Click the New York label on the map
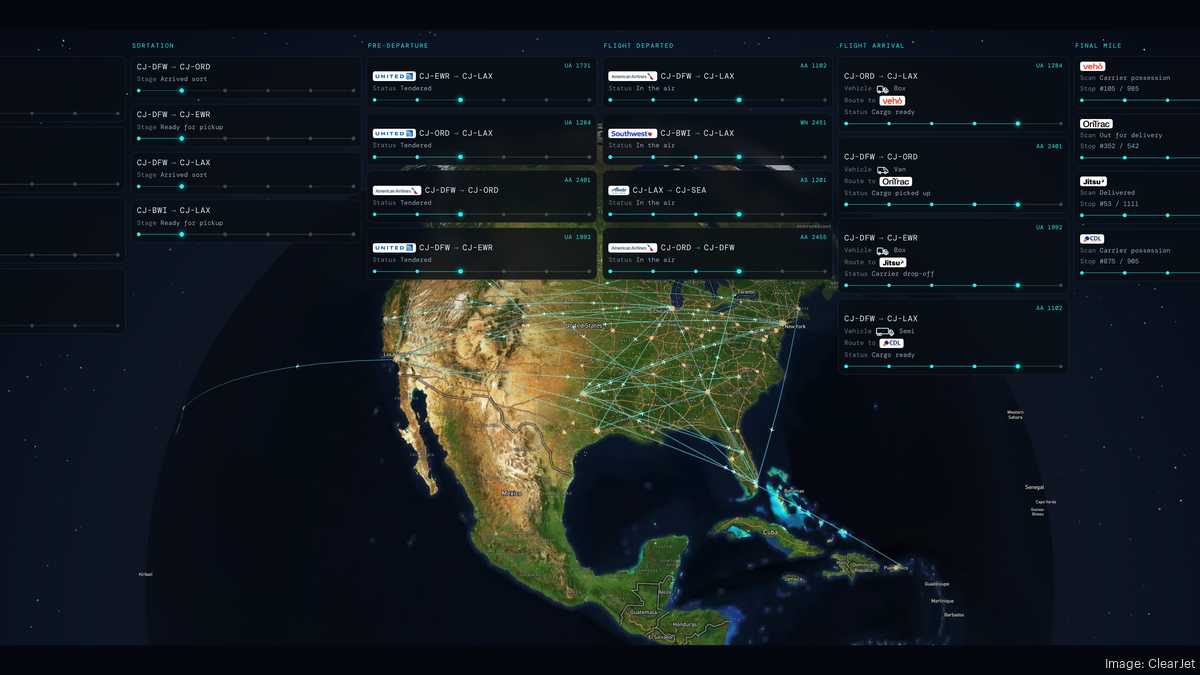1200x675 pixels. tap(795, 327)
